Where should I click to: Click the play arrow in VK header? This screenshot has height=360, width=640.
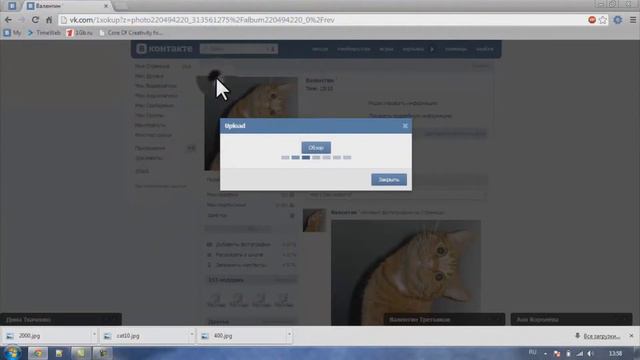click(x=432, y=49)
